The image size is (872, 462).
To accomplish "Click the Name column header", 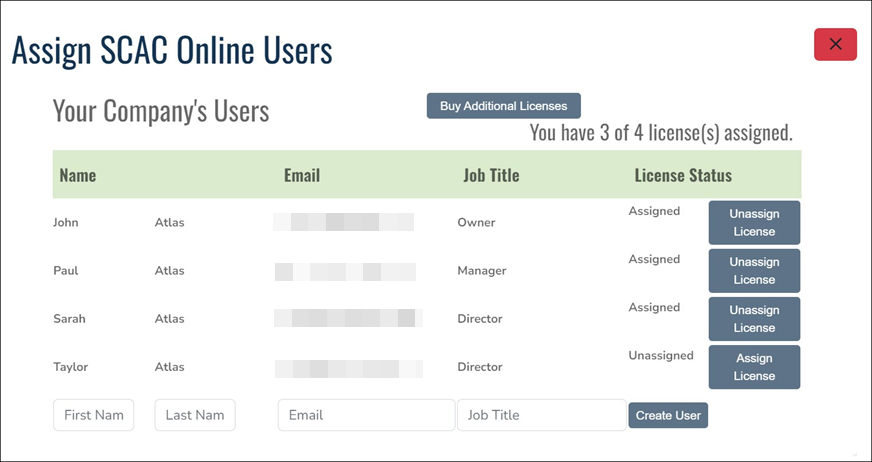I will coord(78,175).
